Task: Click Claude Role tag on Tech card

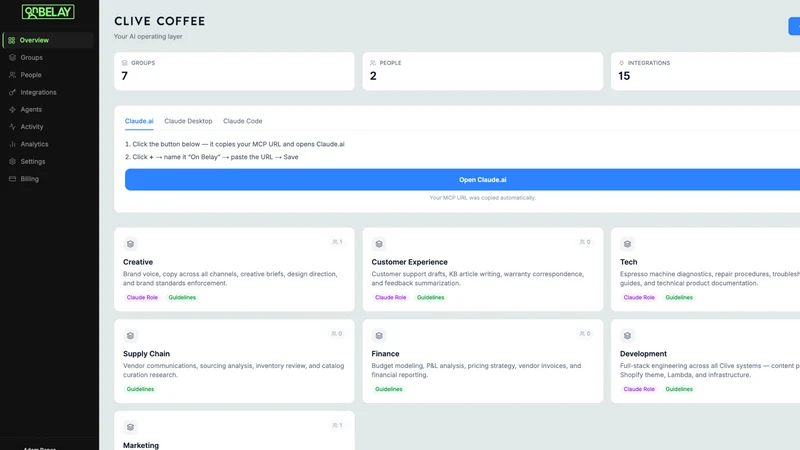Action: (x=639, y=297)
